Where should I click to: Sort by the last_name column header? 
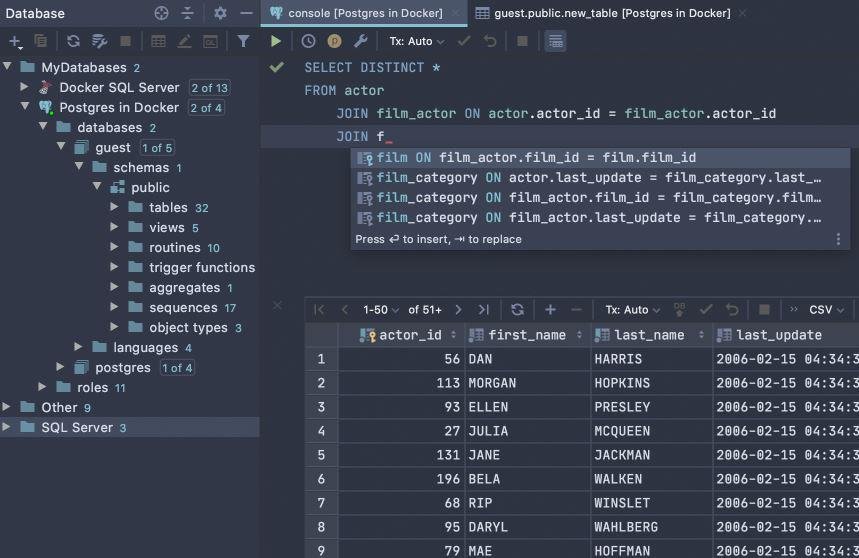(649, 335)
